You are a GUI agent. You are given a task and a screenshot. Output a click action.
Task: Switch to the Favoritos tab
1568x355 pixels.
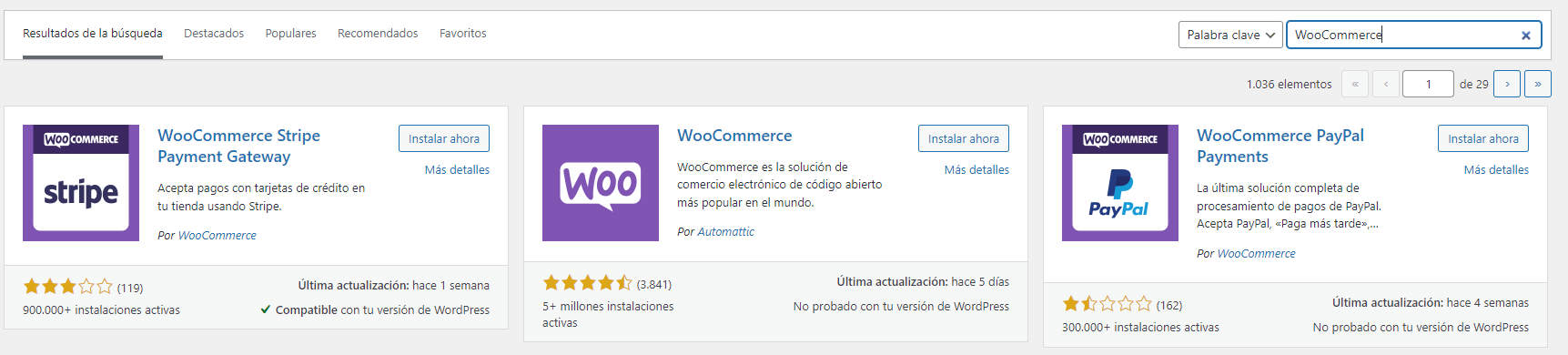point(463,34)
